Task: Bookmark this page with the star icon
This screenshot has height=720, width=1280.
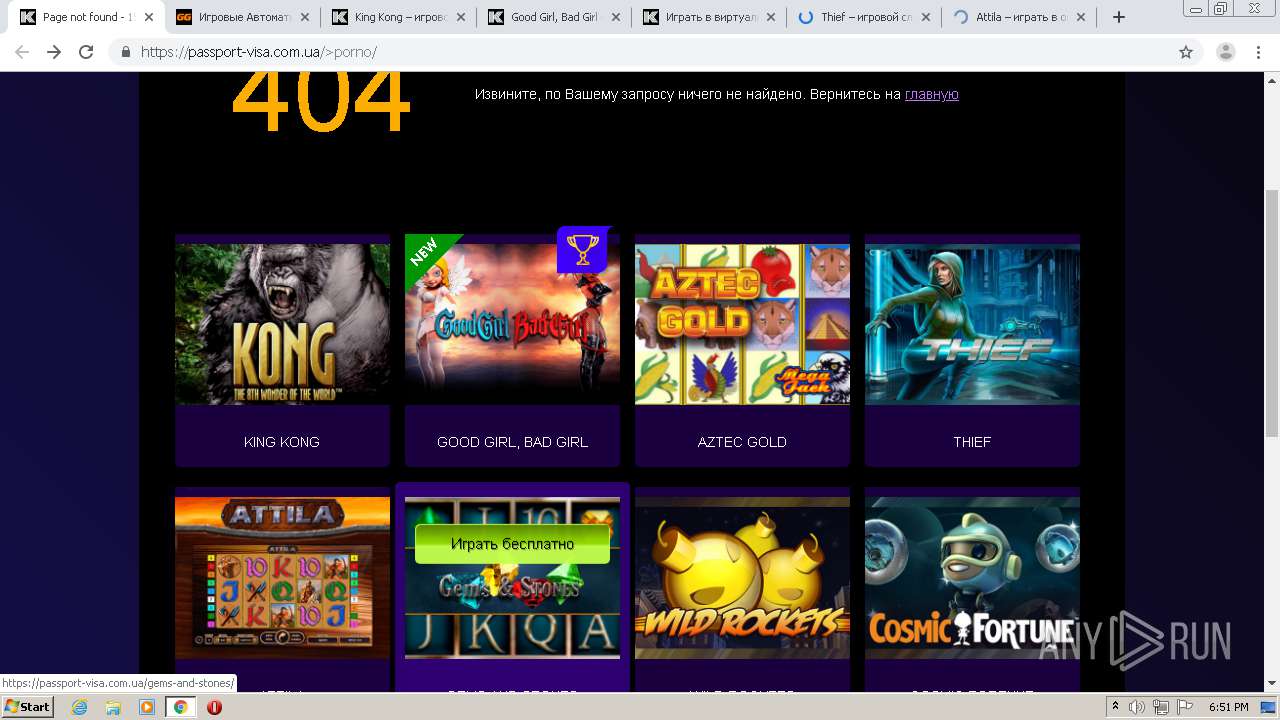Action: click(1186, 52)
